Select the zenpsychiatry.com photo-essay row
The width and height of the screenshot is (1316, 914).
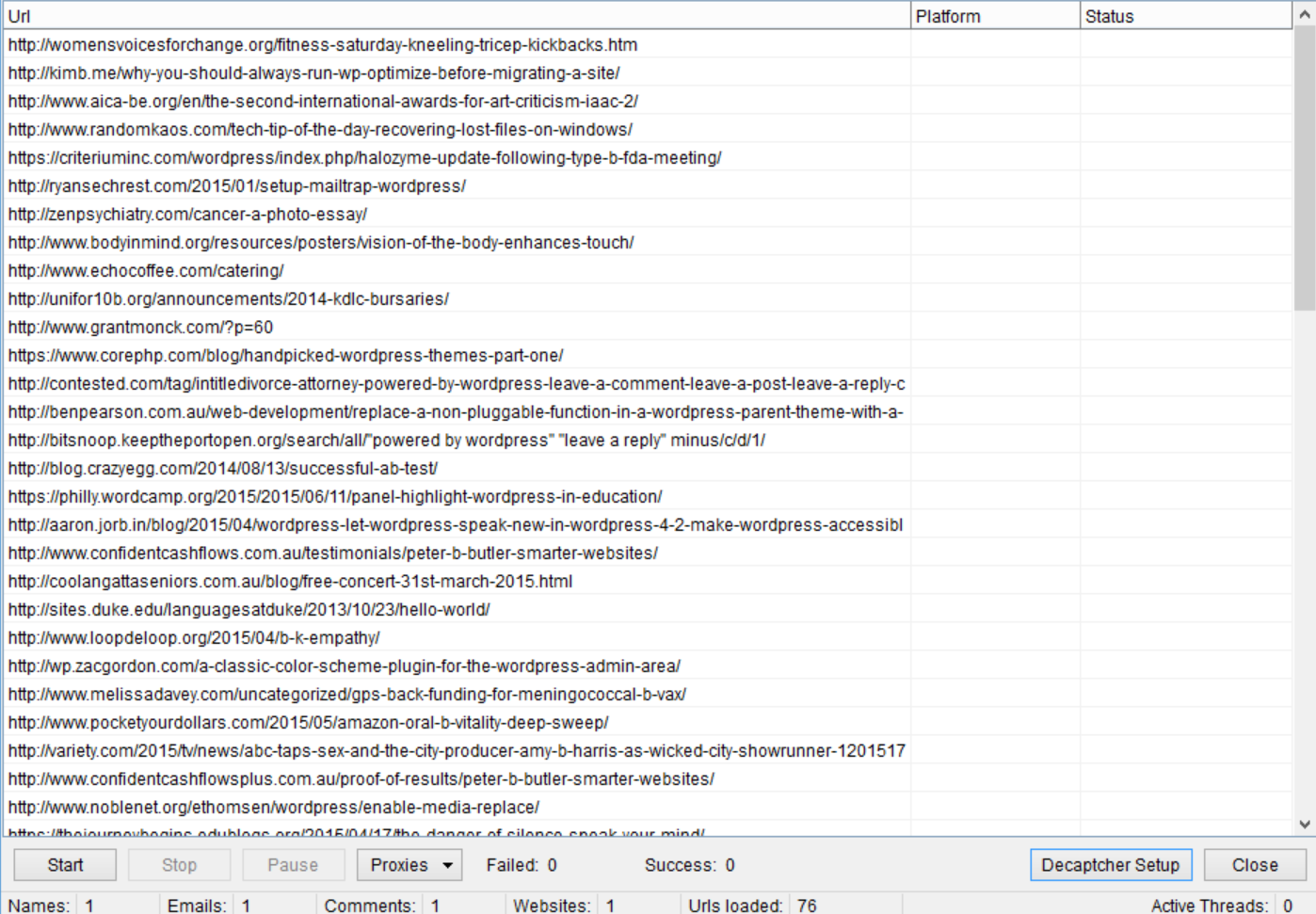[187, 215]
